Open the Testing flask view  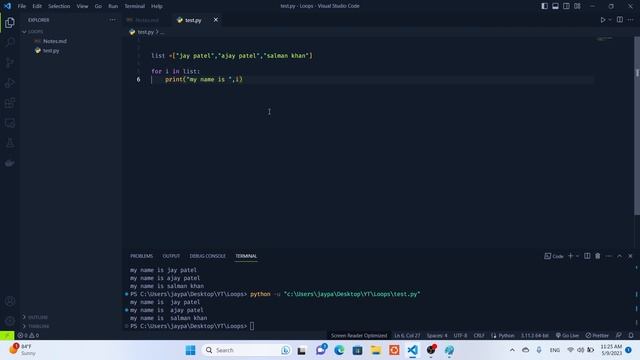[x=10, y=142]
